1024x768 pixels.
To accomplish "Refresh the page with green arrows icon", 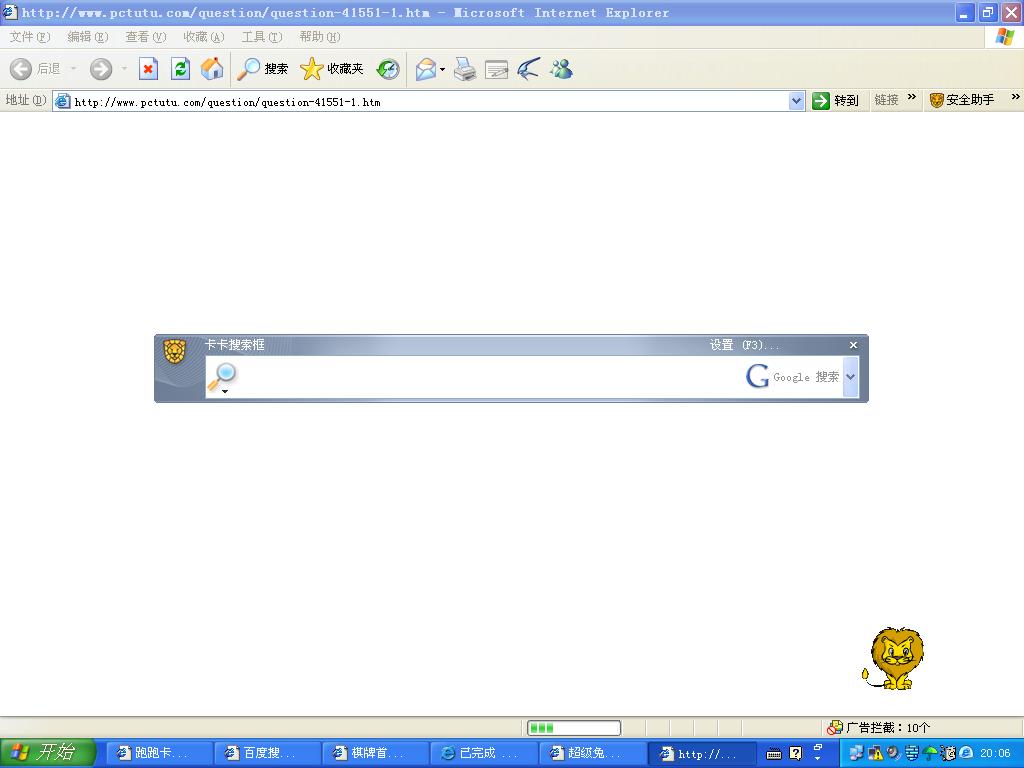I will point(180,69).
